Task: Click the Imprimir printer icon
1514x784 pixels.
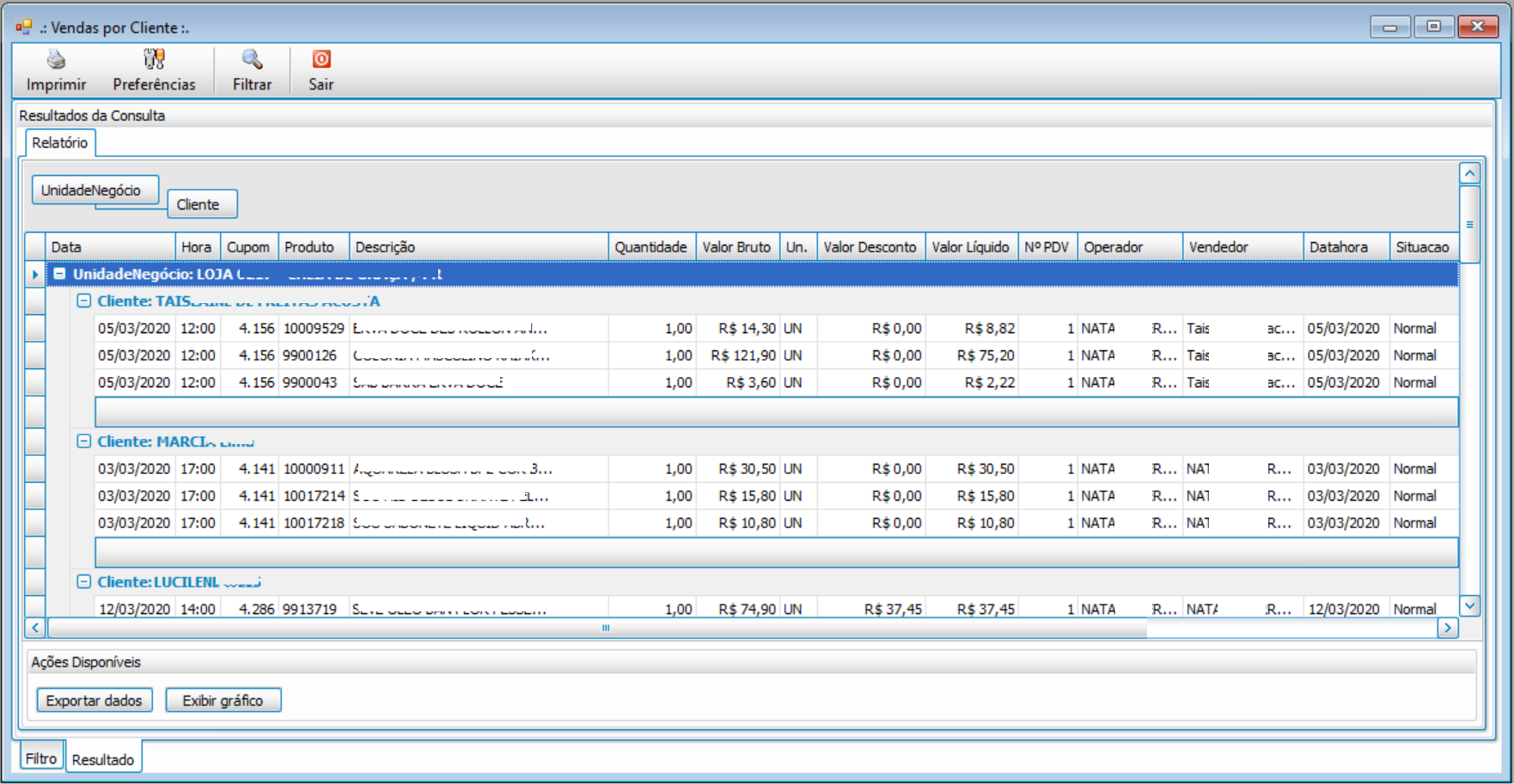Action: [x=56, y=59]
